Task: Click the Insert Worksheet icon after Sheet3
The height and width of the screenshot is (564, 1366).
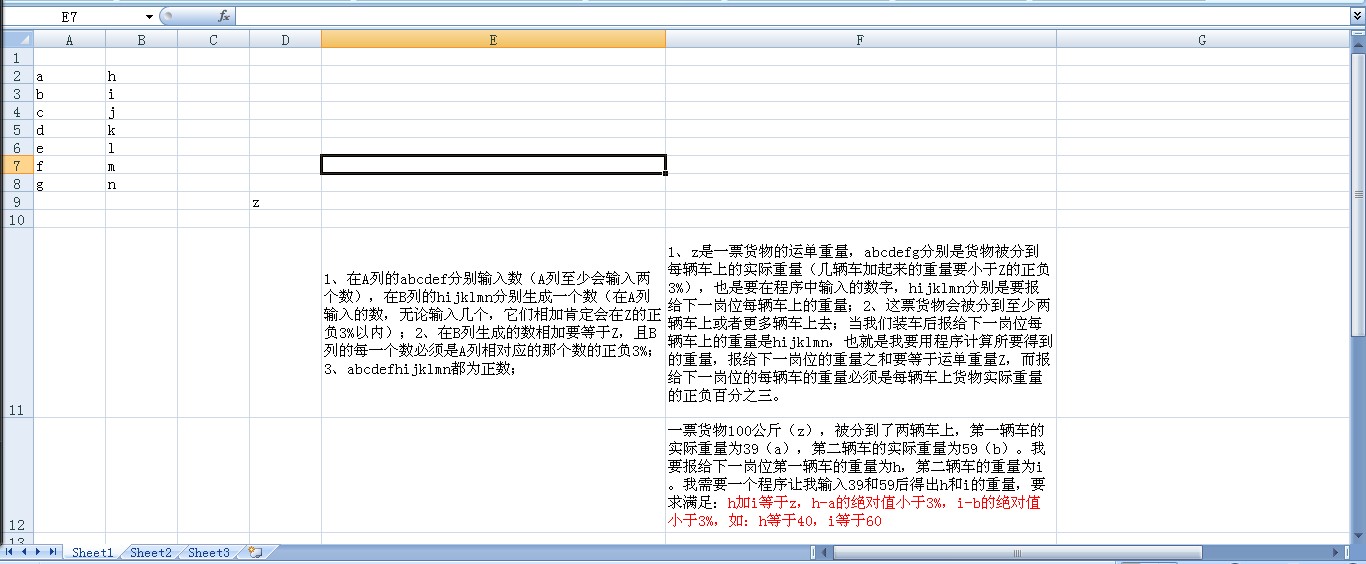Action: 254,552
